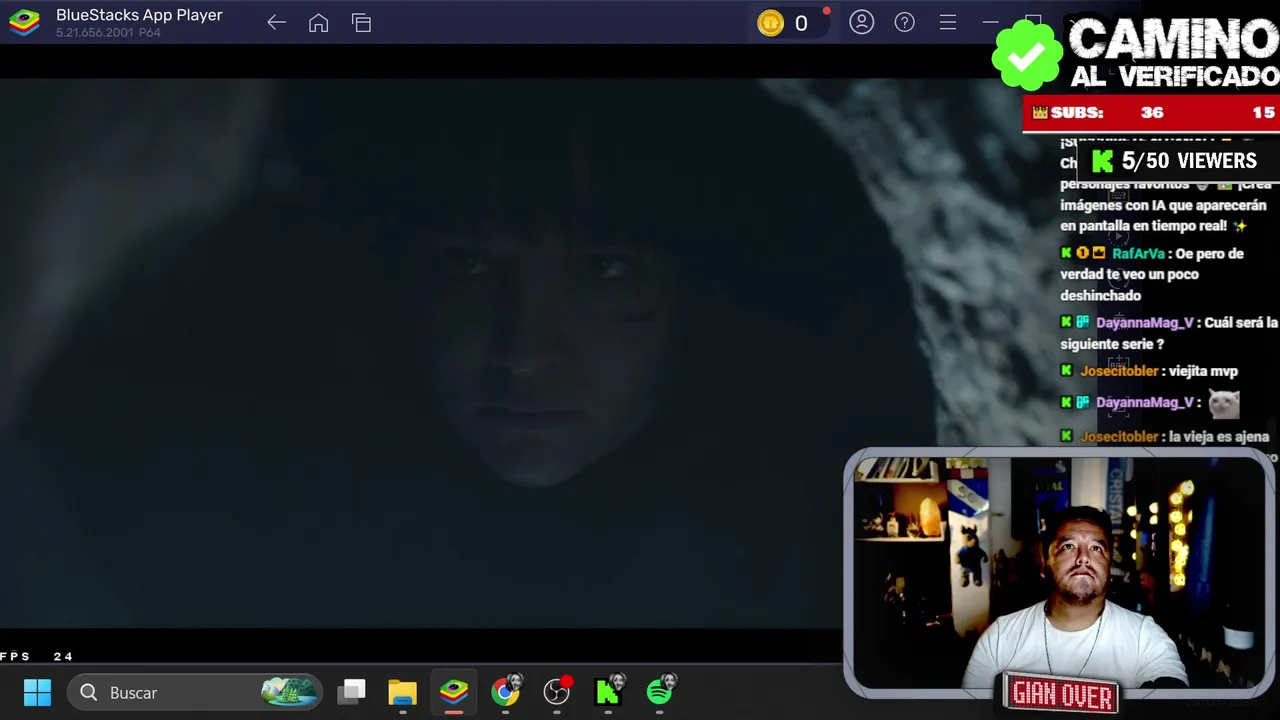The height and width of the screenshot is (720, 1280).
Task: Click the BlueStacks logo in title bar
Action: (24, 22)
